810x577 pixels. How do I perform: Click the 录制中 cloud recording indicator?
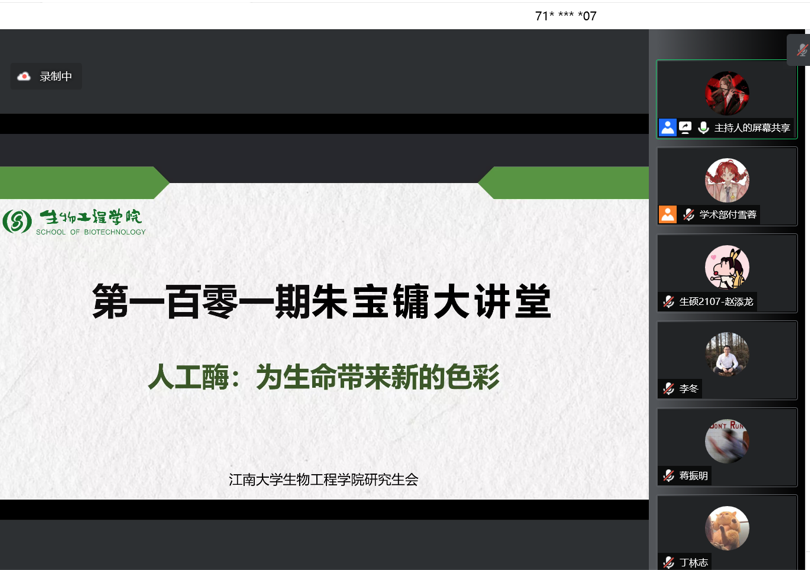click(46, 77)
